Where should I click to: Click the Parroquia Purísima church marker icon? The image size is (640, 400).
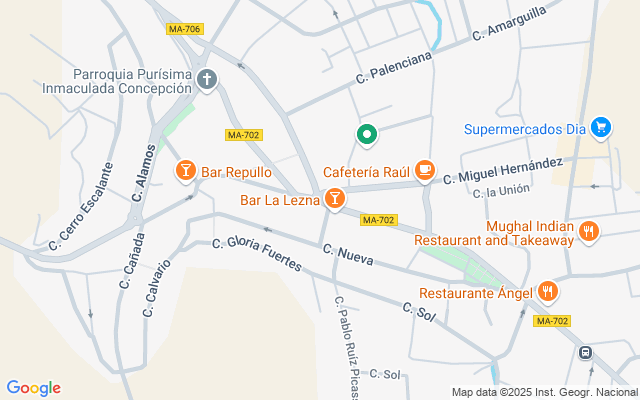[x=207, y=80]
